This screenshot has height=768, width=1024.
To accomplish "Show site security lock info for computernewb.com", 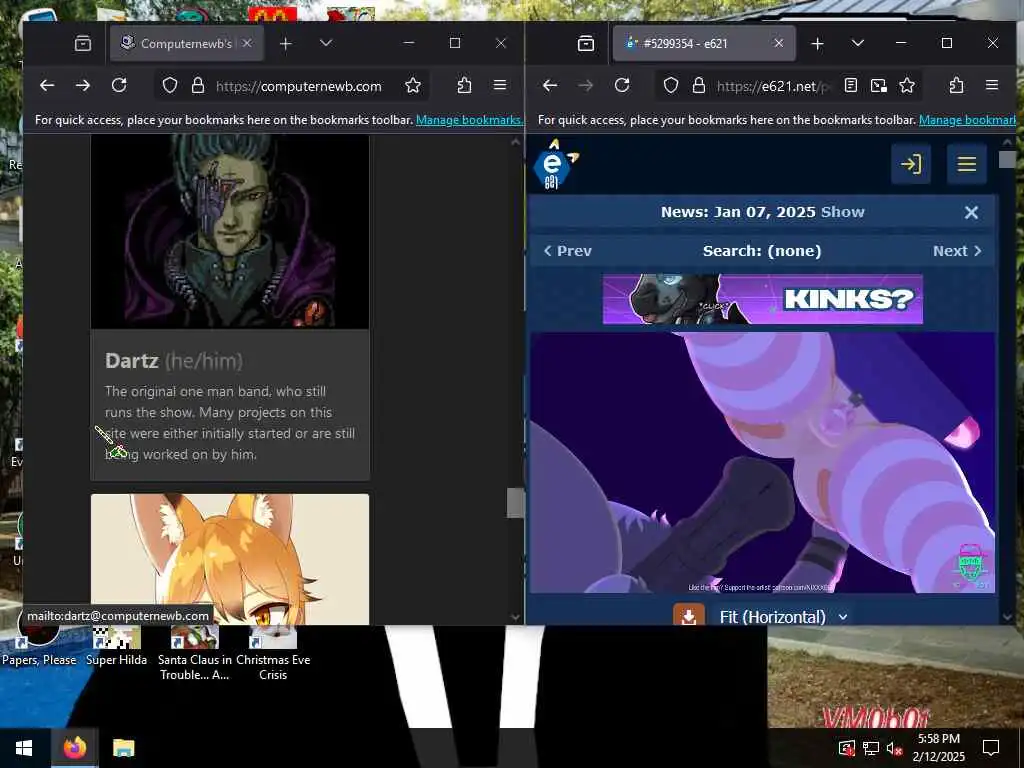I will 198,86.
